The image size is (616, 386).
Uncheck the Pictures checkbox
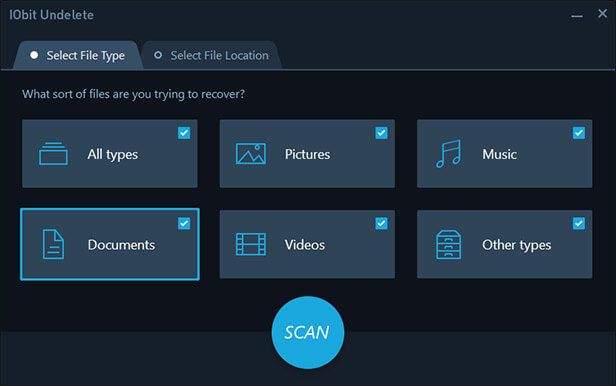(x=381, y=133)
